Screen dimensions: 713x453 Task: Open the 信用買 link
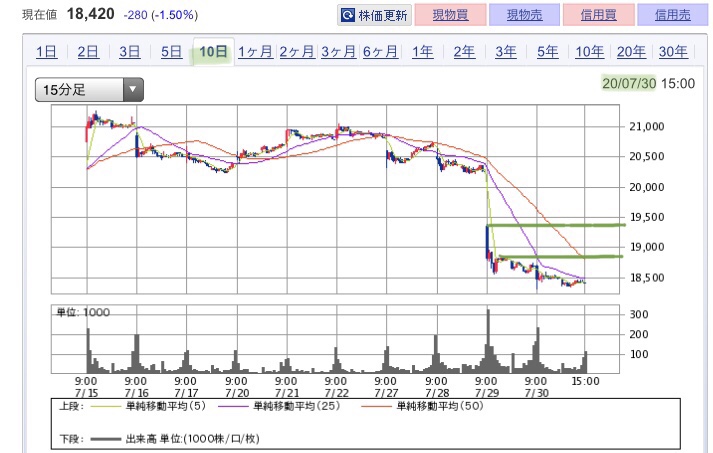[598, 15]
